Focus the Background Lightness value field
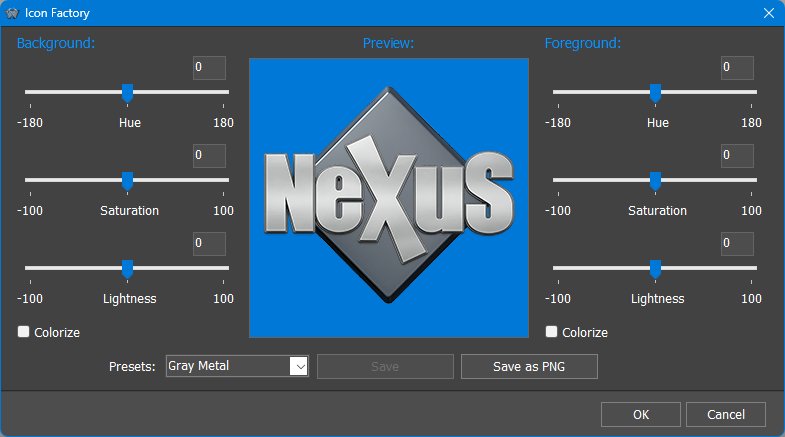This screenshot has height=437, width=785. click(x=209, y=244)
